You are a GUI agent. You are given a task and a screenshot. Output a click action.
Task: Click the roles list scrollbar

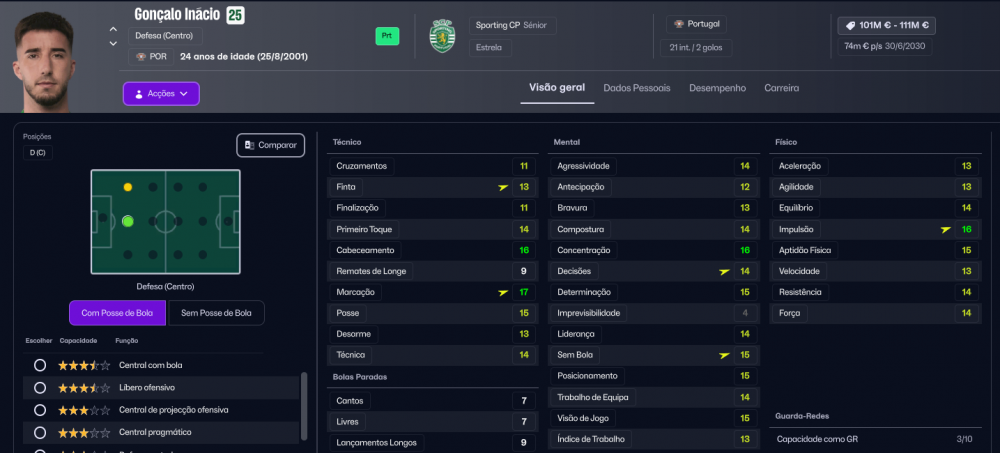click(x=304, y=406)
